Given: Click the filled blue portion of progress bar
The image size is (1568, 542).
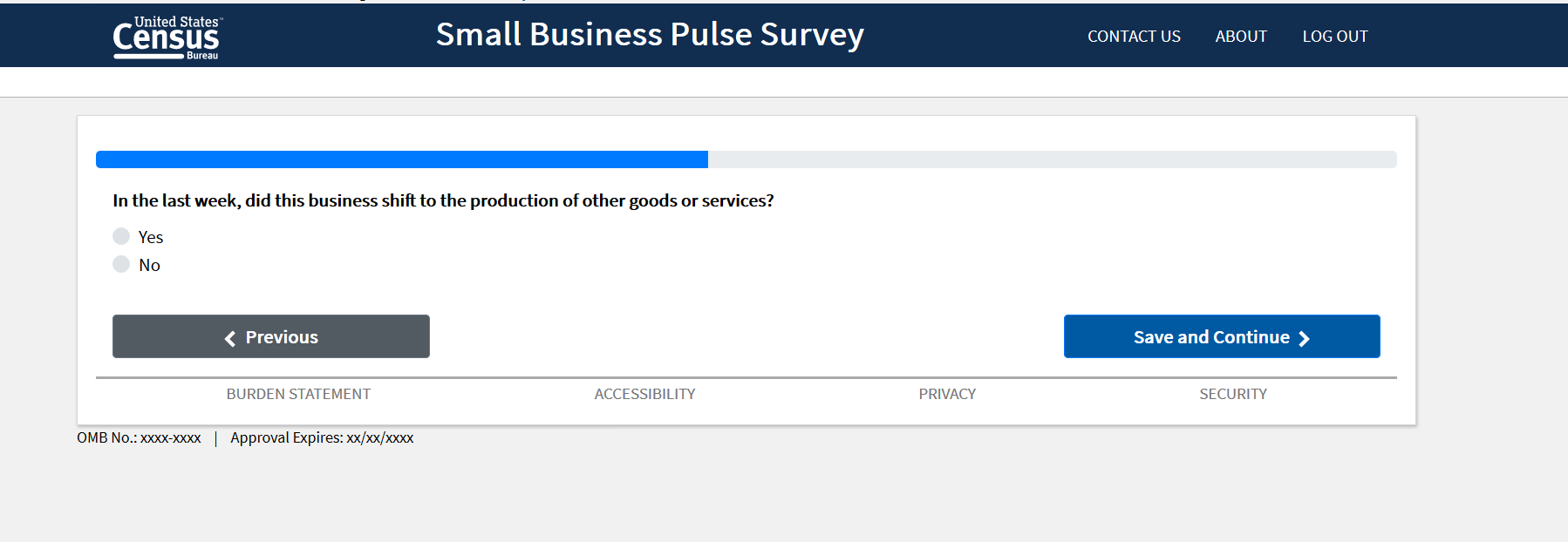Looking at the screenshot, I should [x=401, y=159].
